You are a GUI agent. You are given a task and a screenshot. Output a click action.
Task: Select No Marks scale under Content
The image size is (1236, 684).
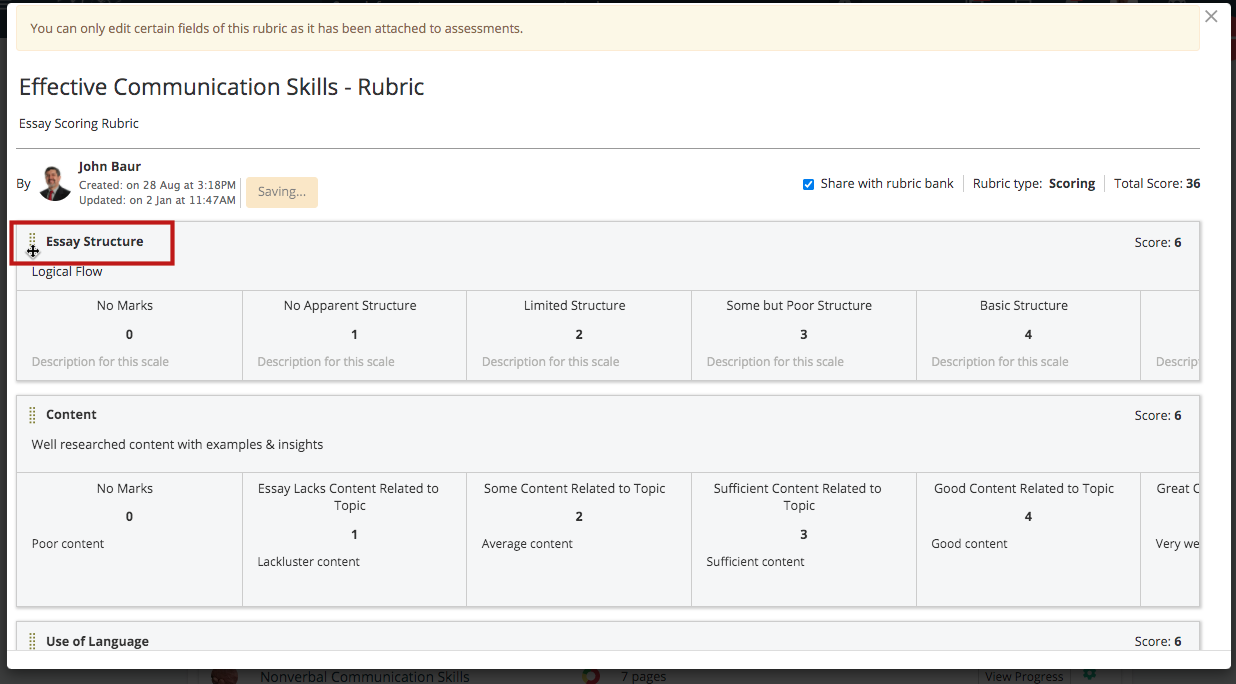point(125,489)
